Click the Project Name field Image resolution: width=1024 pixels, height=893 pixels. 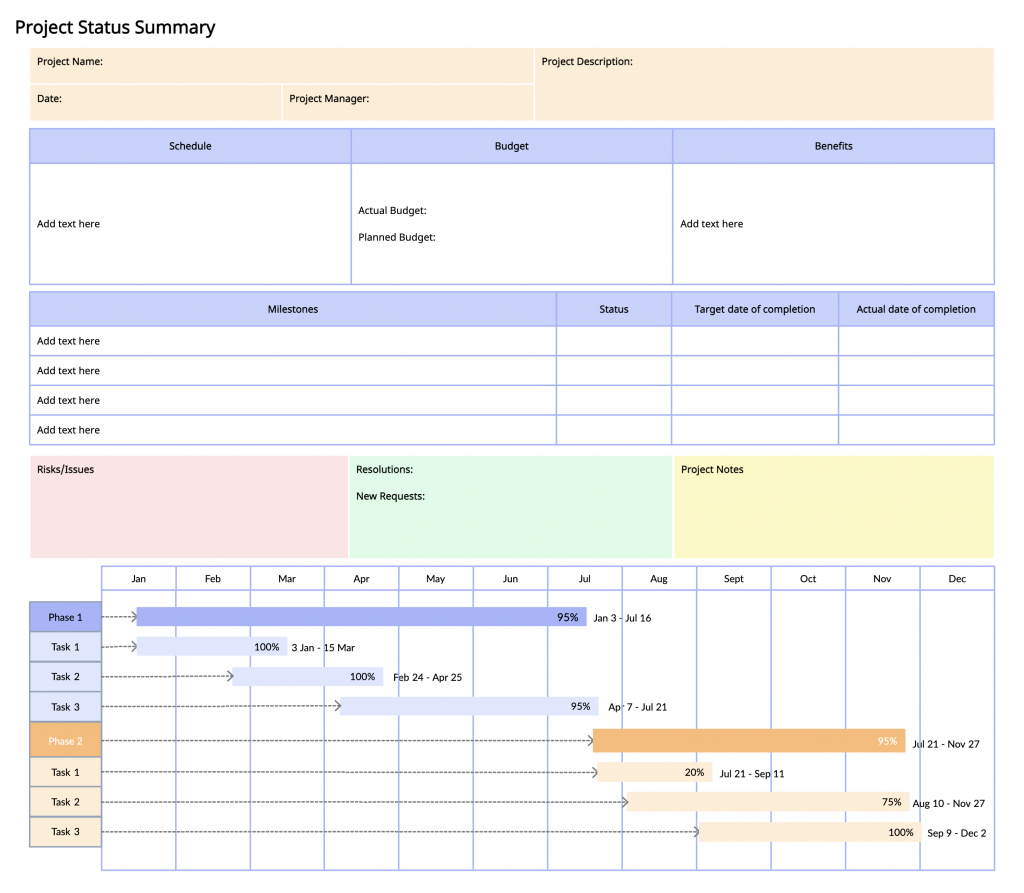click(x=281, y=64)
